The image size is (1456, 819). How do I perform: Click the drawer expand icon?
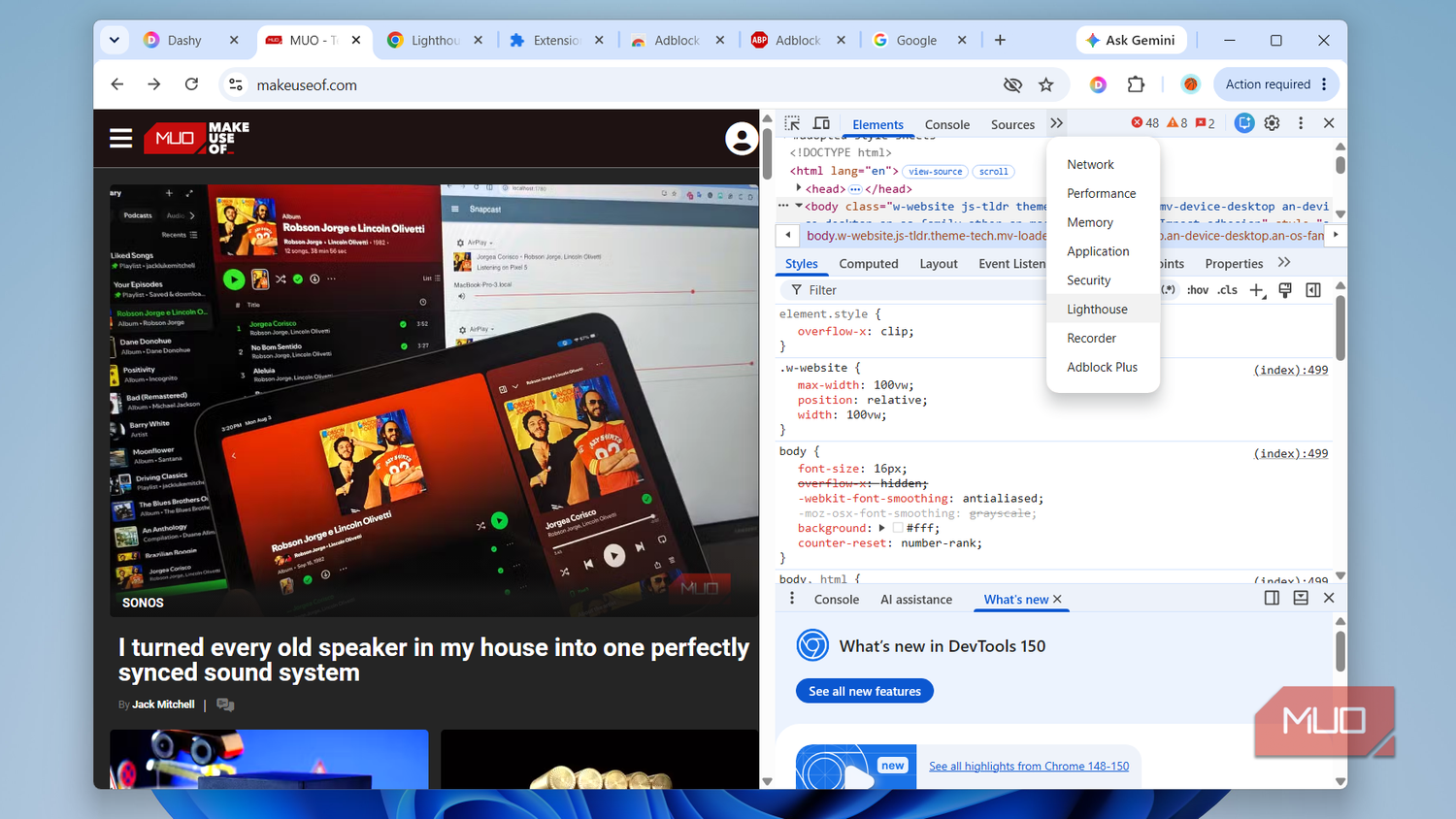(x=1301, y=598)
